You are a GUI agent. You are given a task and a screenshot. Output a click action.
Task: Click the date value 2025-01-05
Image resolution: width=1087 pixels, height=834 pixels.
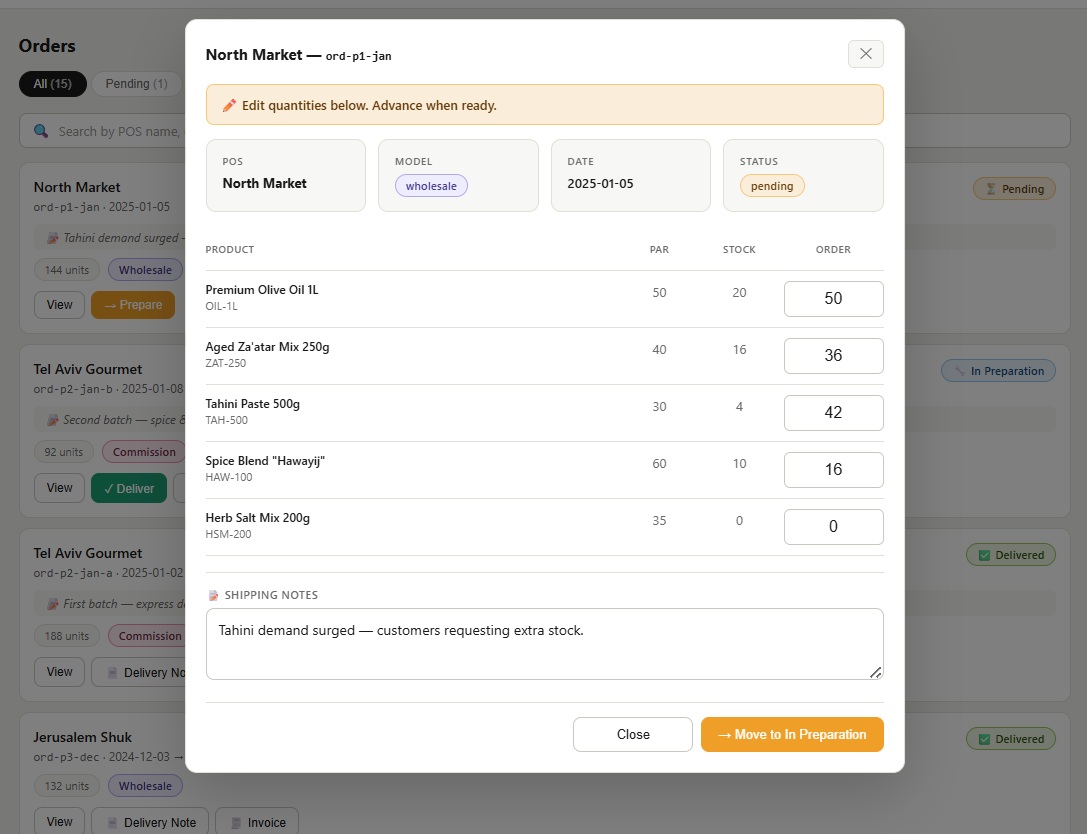[600, 184]
